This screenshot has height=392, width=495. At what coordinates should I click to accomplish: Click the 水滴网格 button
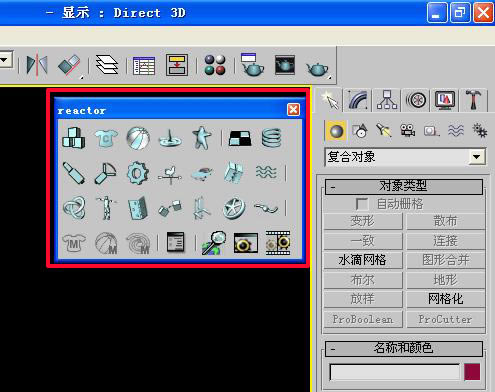tap(363, 260)
